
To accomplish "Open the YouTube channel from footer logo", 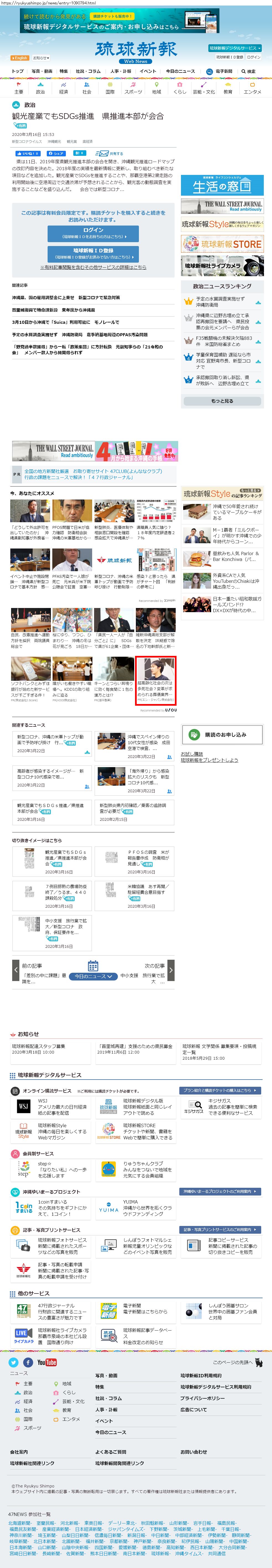I will tap(47, 1362).
